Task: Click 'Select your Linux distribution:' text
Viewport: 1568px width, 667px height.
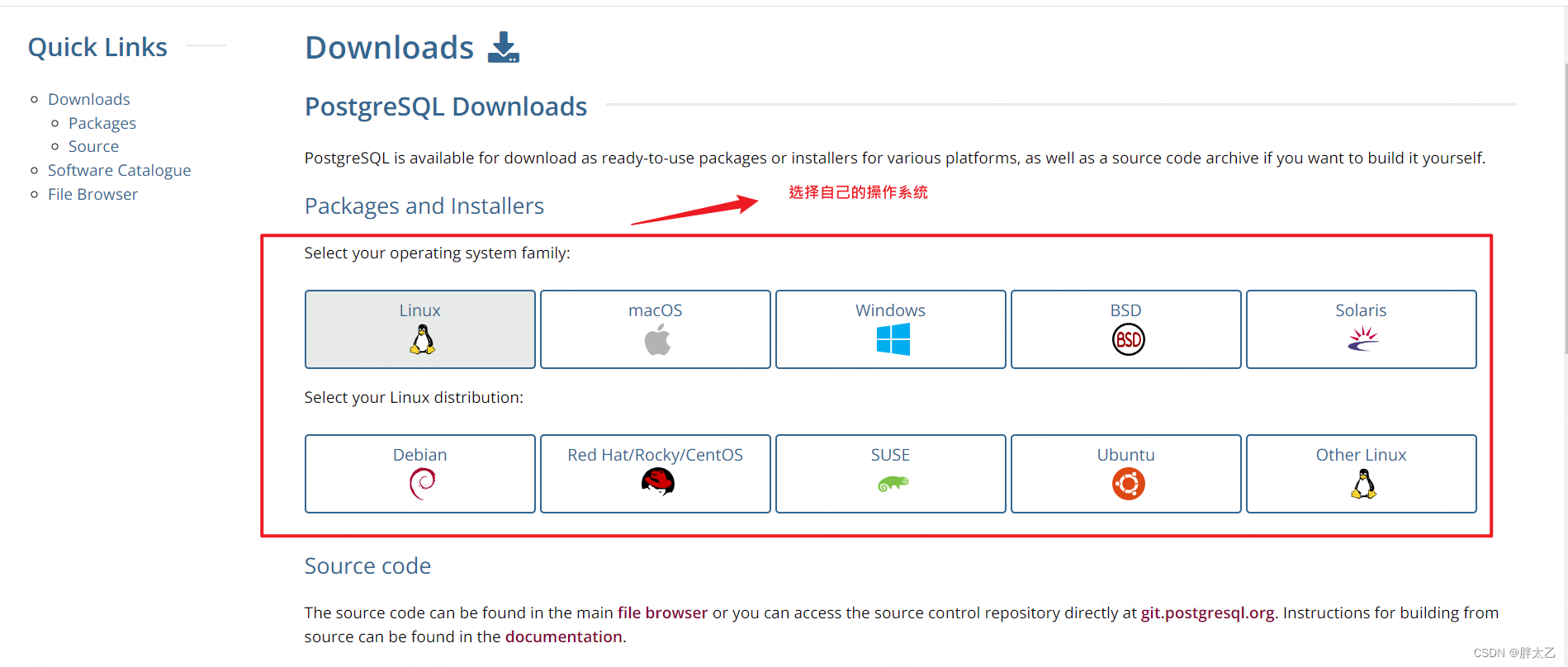Action: click(414, 397)
